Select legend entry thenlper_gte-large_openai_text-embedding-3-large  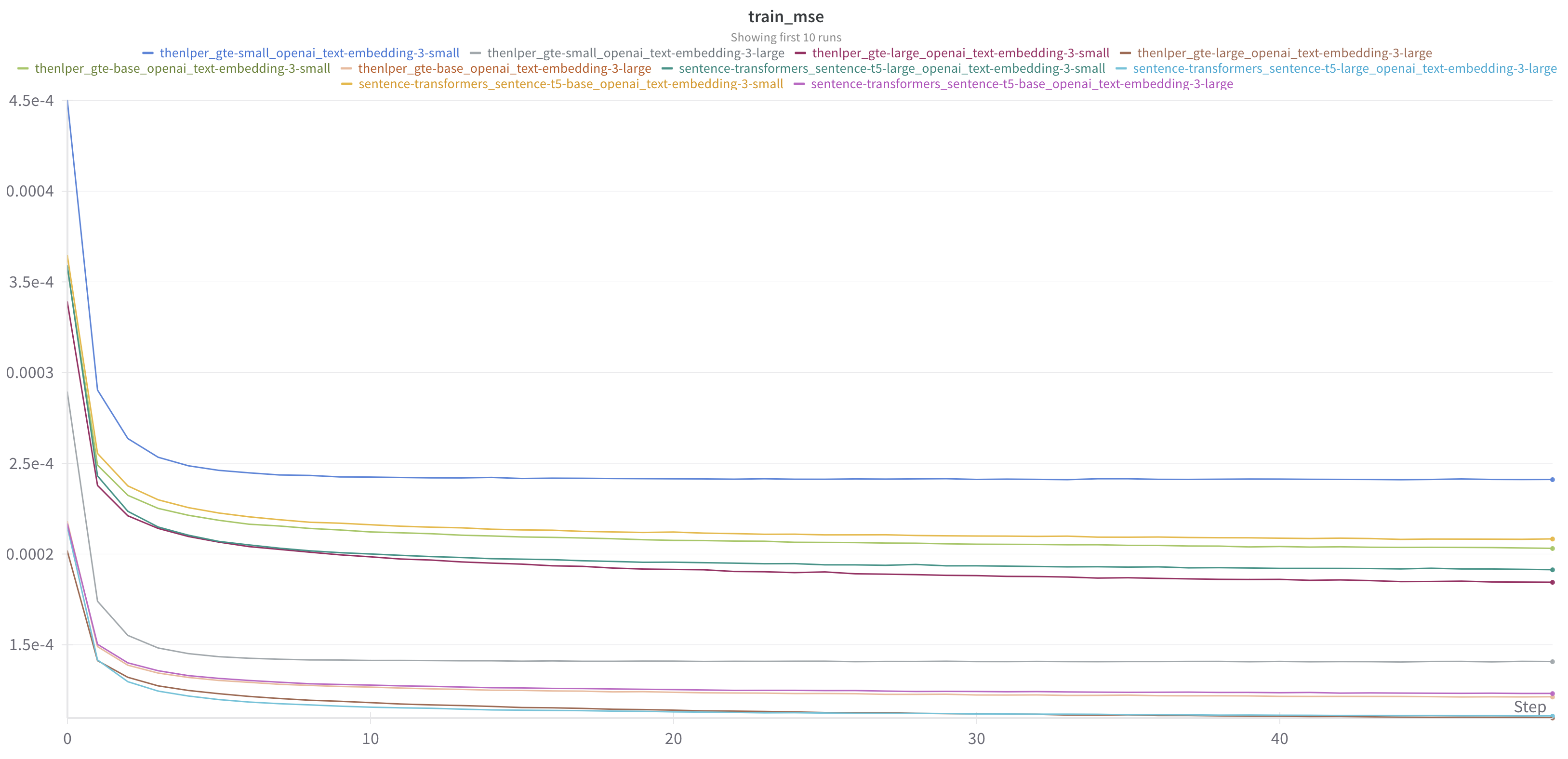coord(1284,53)
